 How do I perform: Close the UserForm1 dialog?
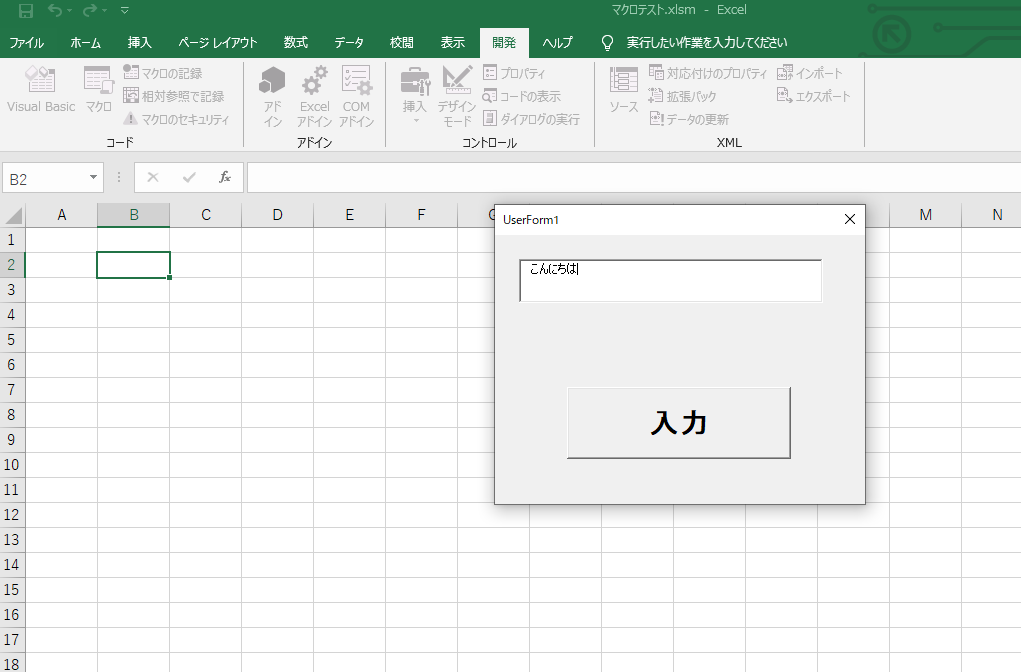(x=850, y=219)
